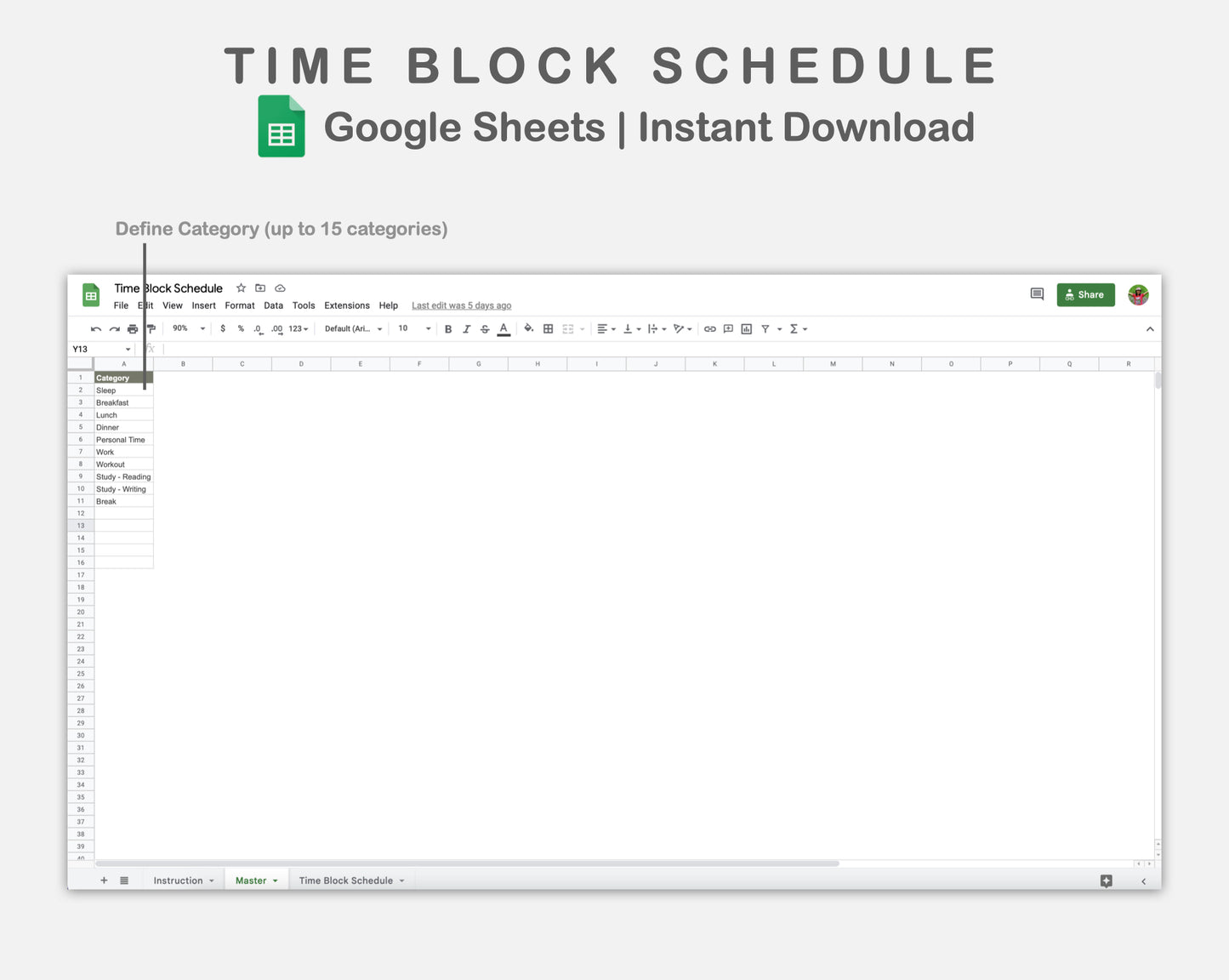Image resolution: width=1229 pixels, height=980 pixels.
Task: Click the Explore button at bottom right
Action: [1106, 880]
